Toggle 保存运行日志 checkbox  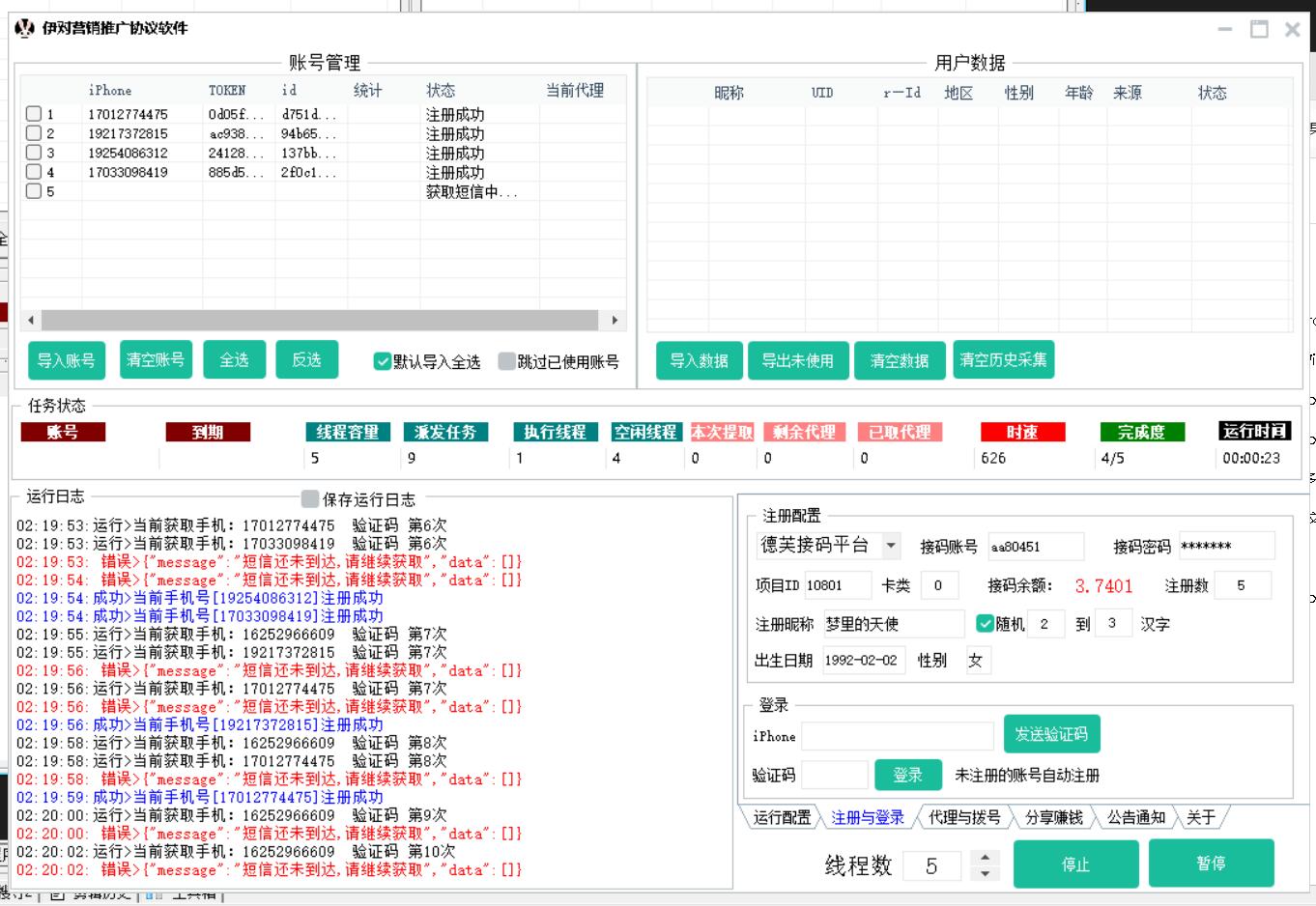coord(310,498)
